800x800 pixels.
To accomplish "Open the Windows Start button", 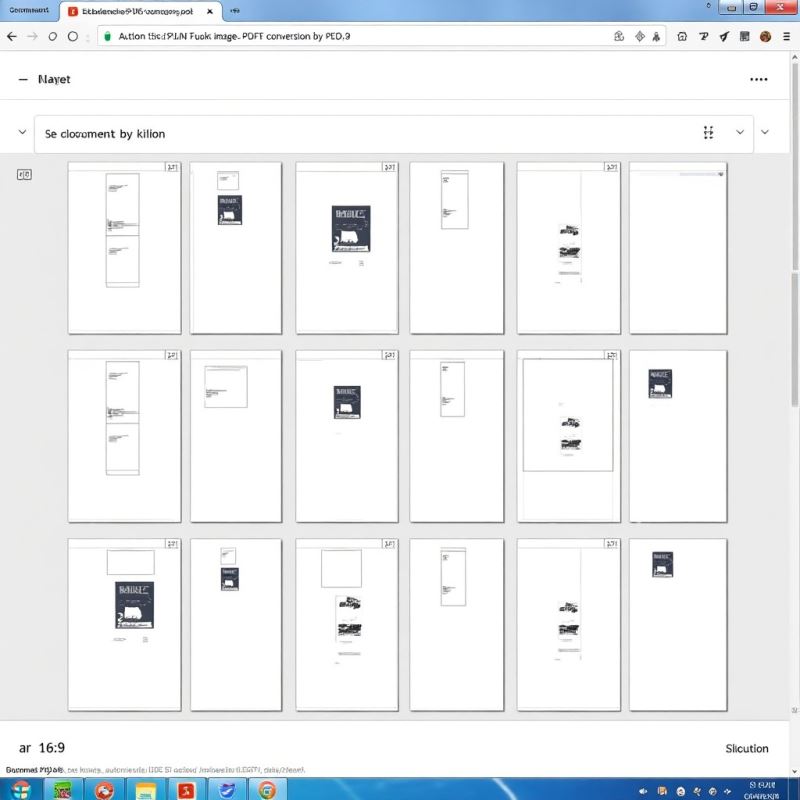I will (x=21, y=790).
